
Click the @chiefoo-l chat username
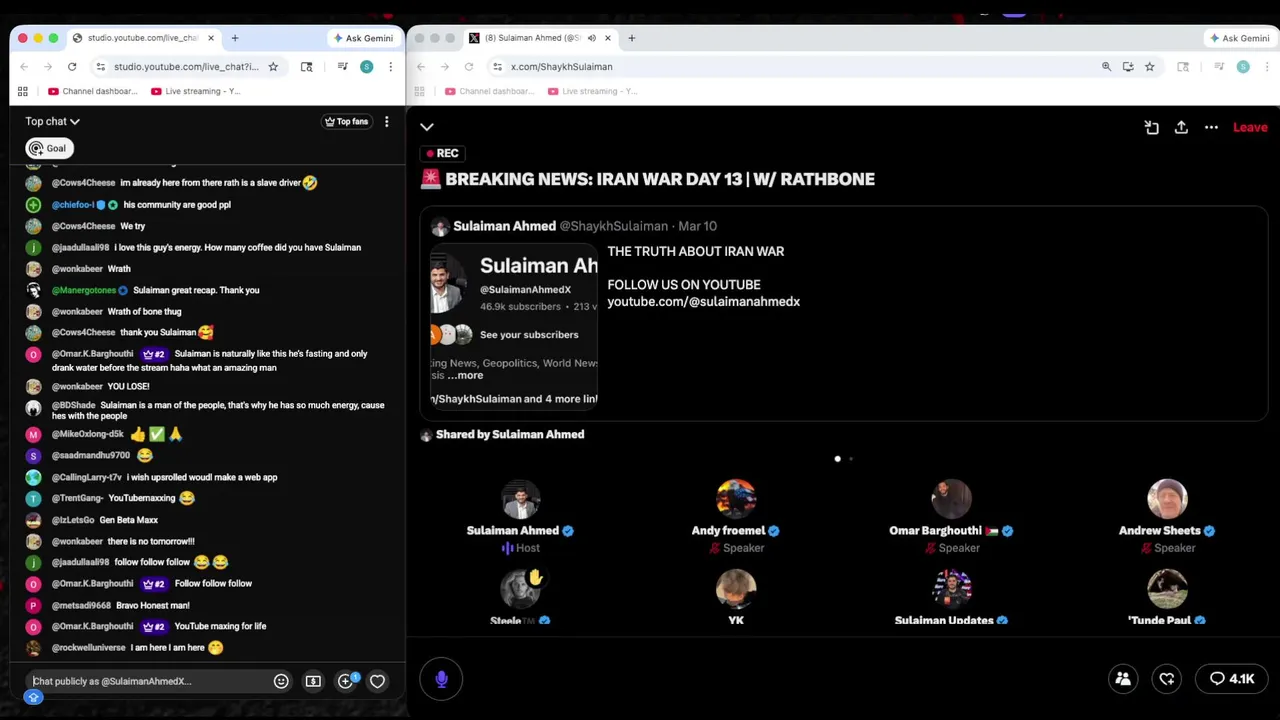click(x=73, y=205)
